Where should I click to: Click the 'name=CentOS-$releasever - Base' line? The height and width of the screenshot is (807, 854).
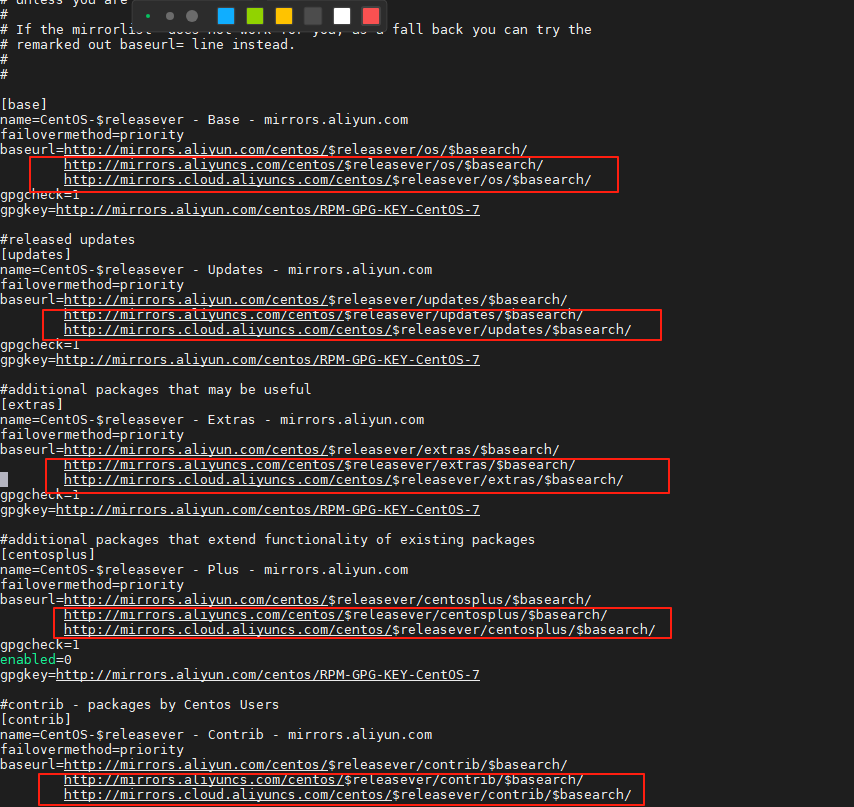pos(204,120)
